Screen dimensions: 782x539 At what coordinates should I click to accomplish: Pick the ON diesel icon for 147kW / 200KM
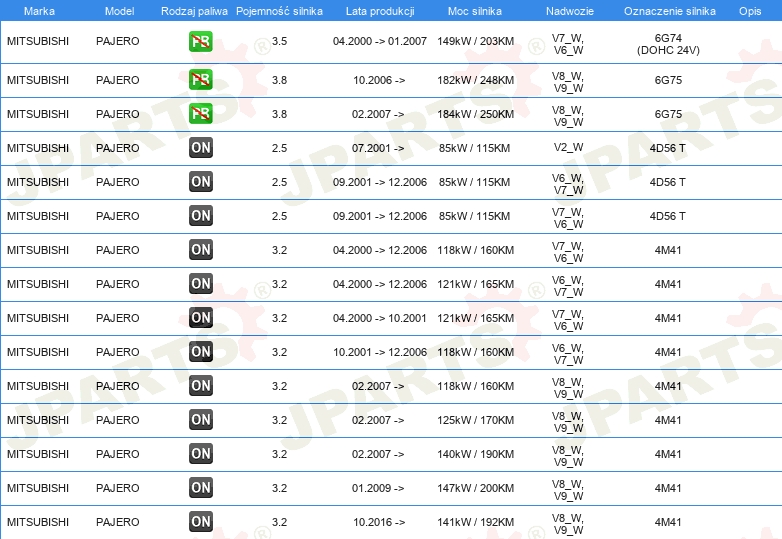pyautogui.click(x=200, y=488)
